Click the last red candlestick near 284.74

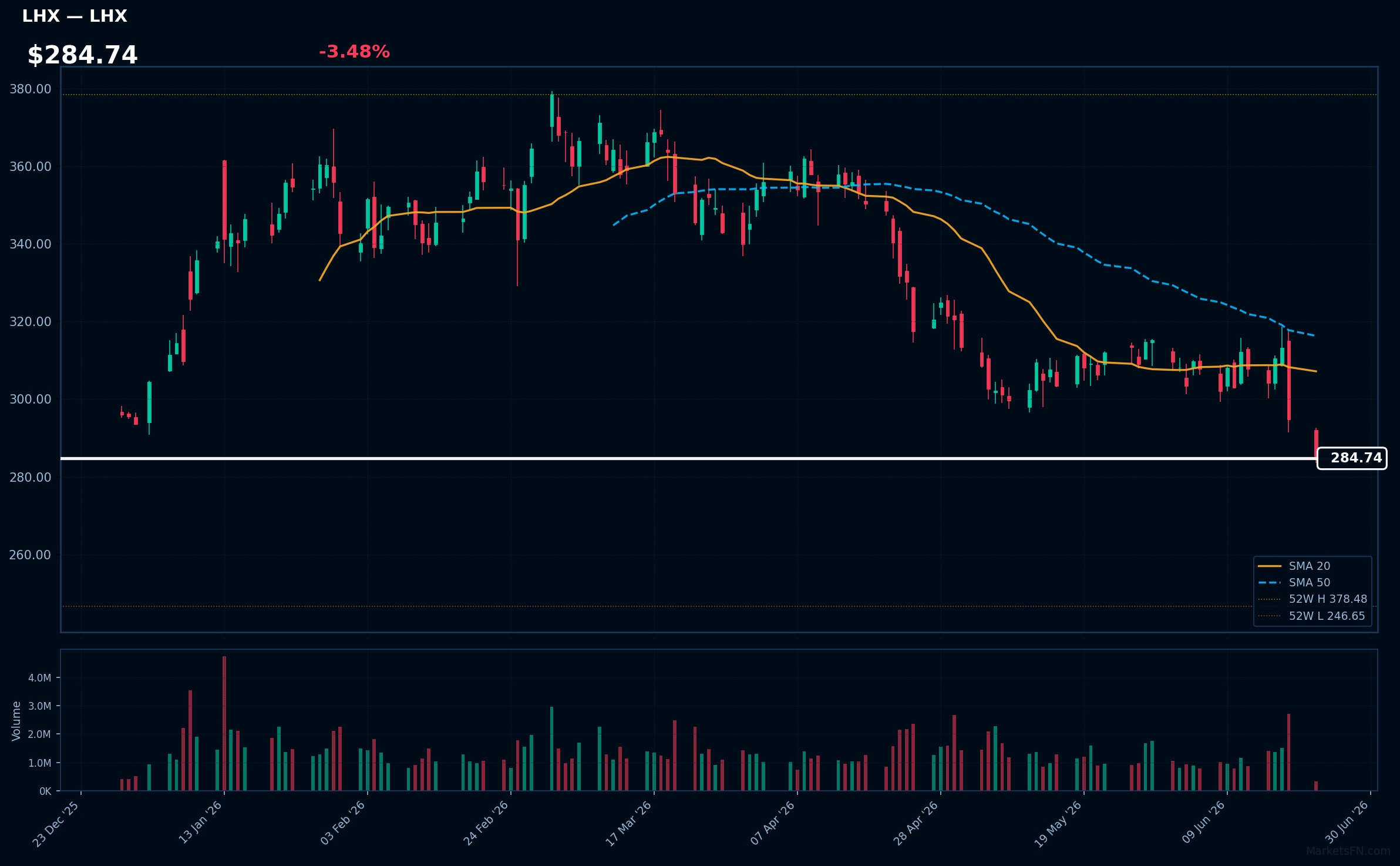(1316, 444)
